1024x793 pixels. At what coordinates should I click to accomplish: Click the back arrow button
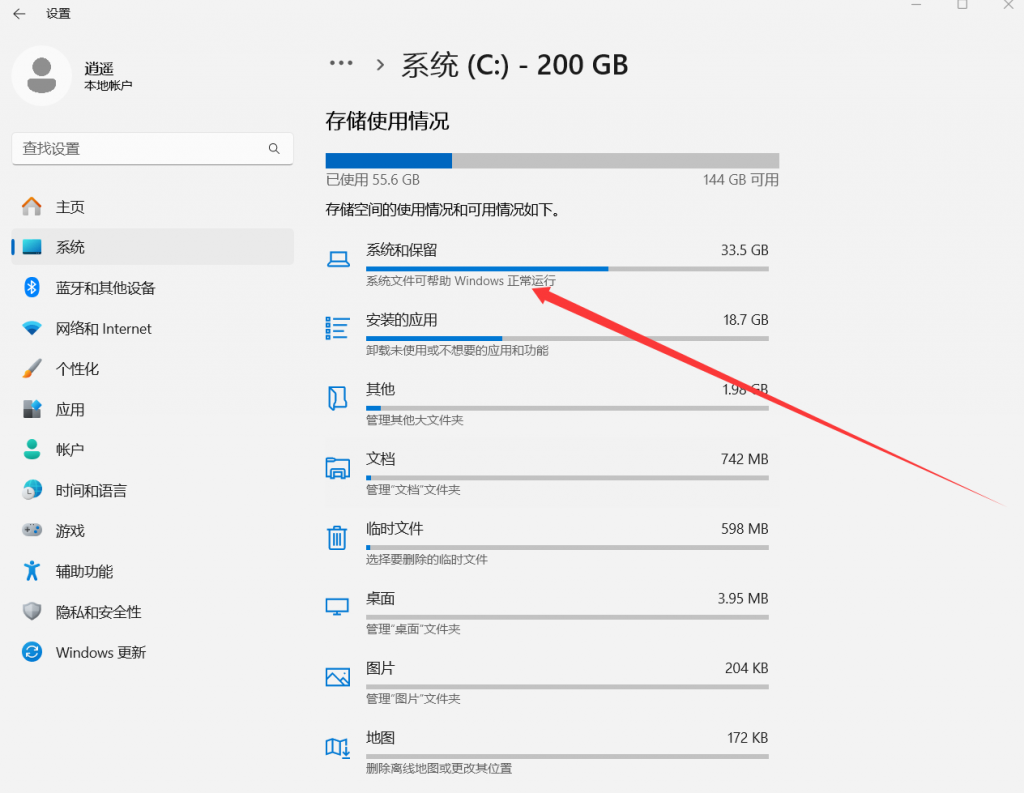coord(18,13)
